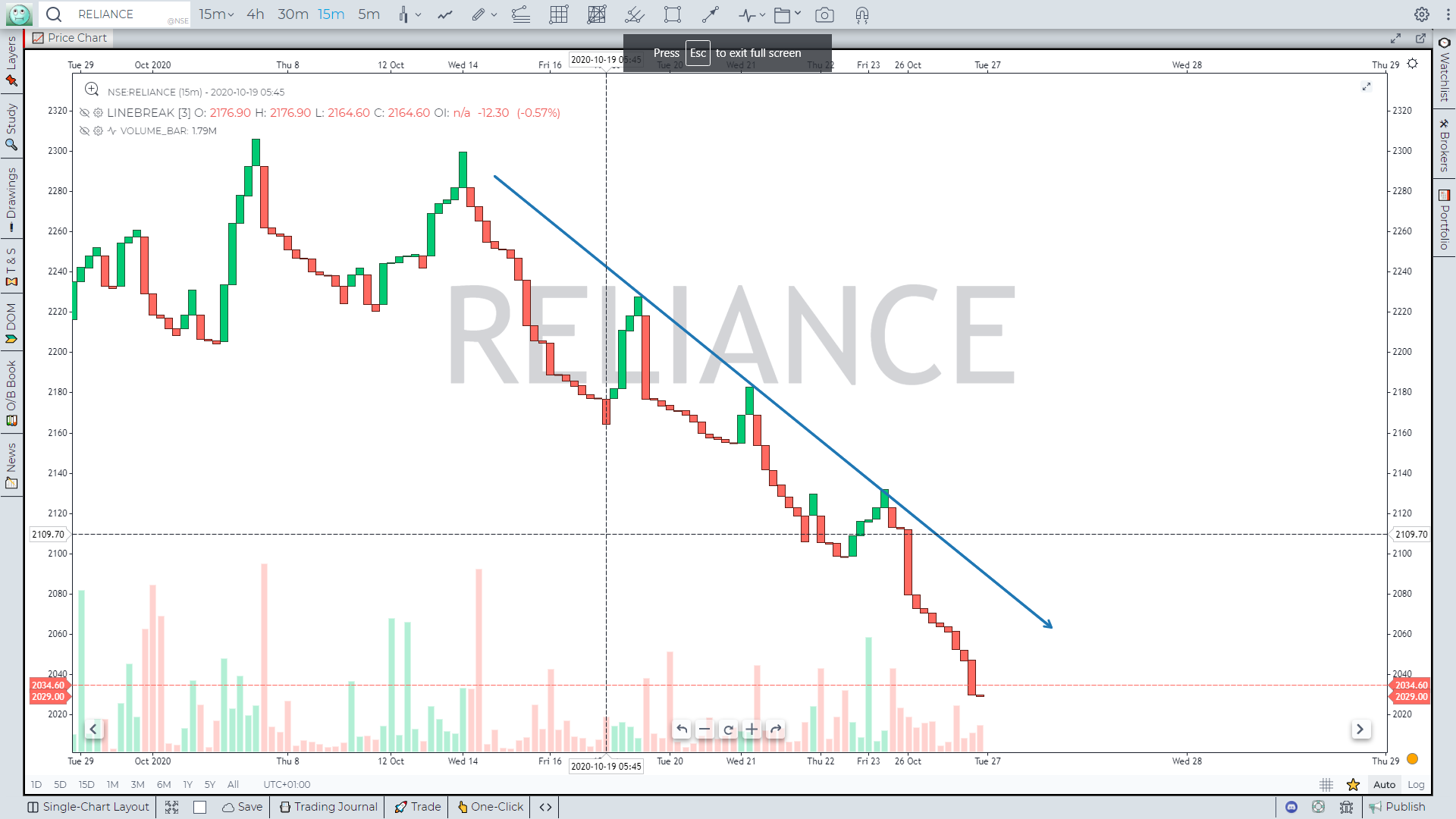Open the Brokers side tab
This screenshot has width=1456, height=819.
pyautogui.click(x=1445, y=145)
